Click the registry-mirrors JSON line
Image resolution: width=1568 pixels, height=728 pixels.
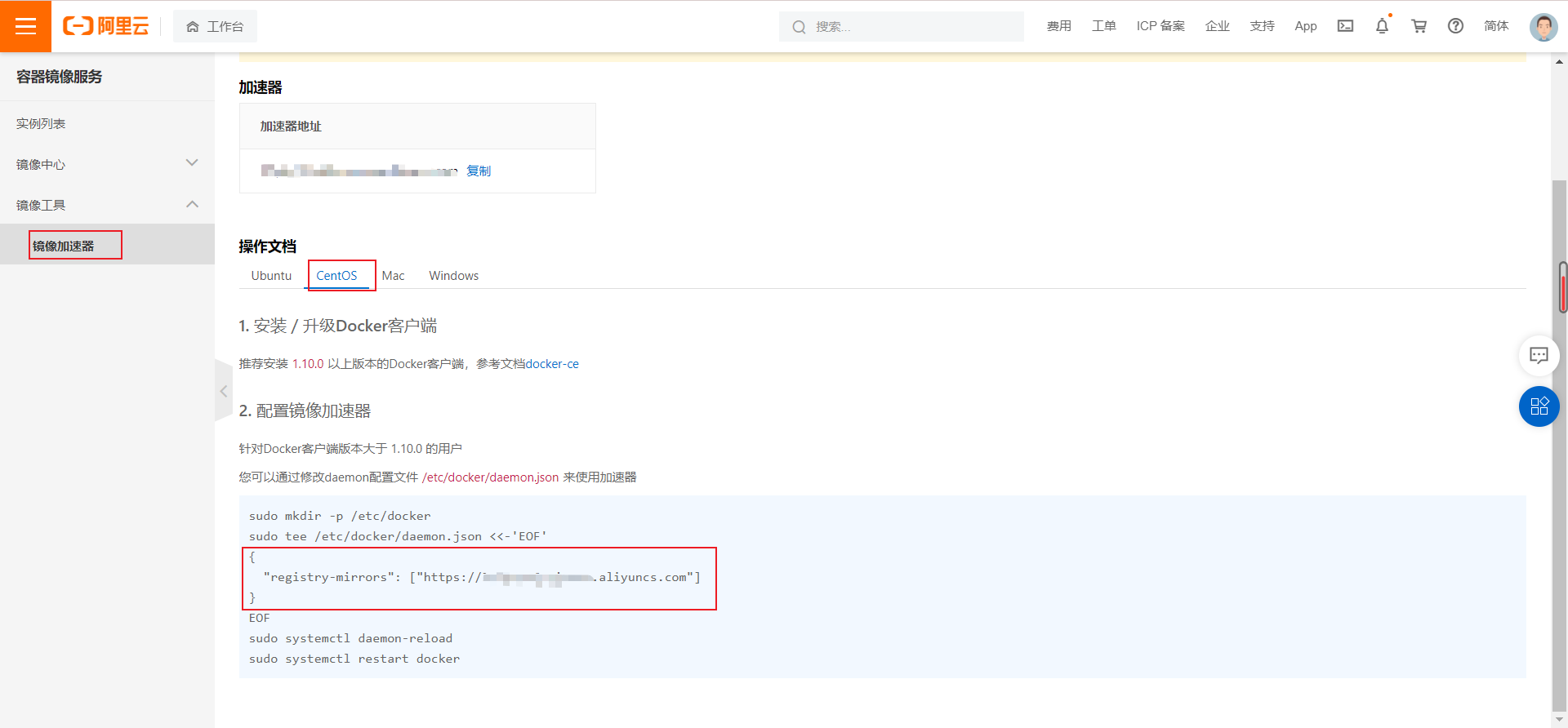click(x=482, y=577)
